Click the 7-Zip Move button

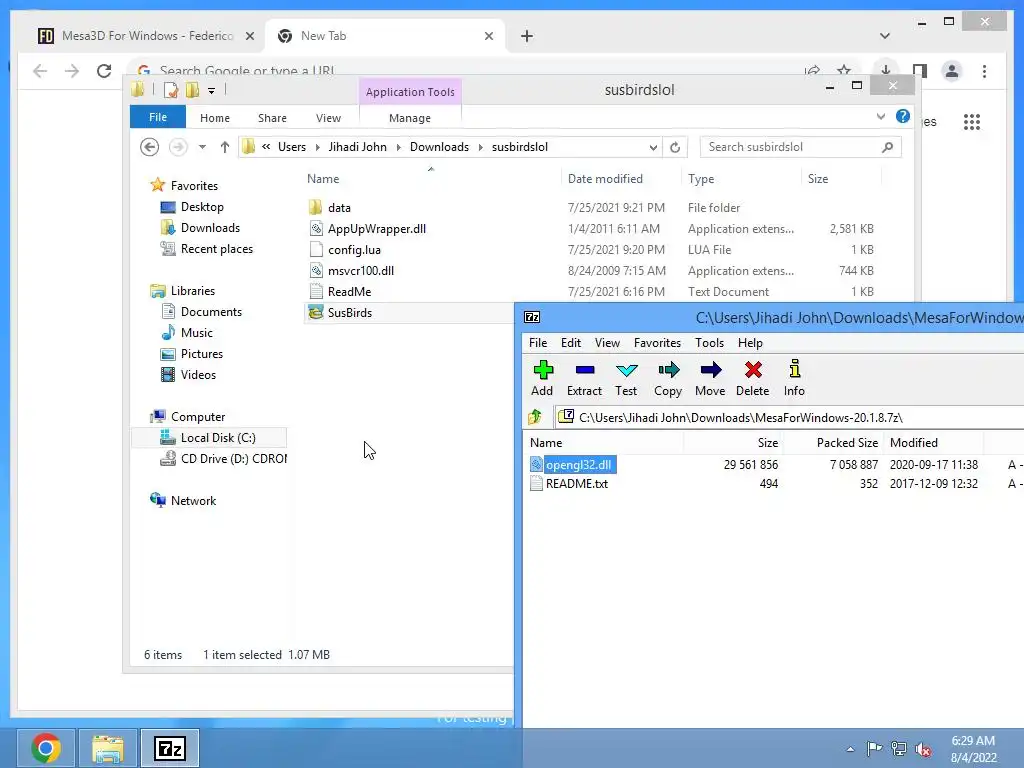click(710, 378)
